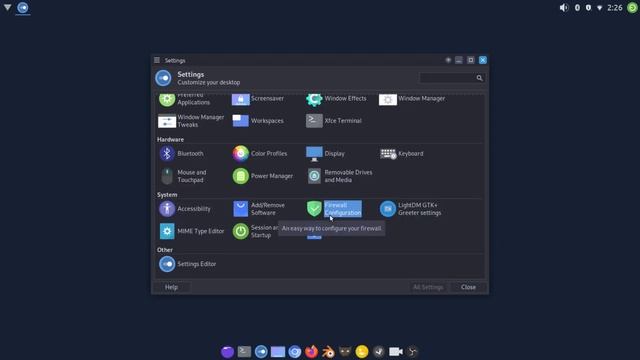The width and height of the screenshot is (640, 360).
Task: Open Mouse and Touchpad settings
Action: coord(183,176)
